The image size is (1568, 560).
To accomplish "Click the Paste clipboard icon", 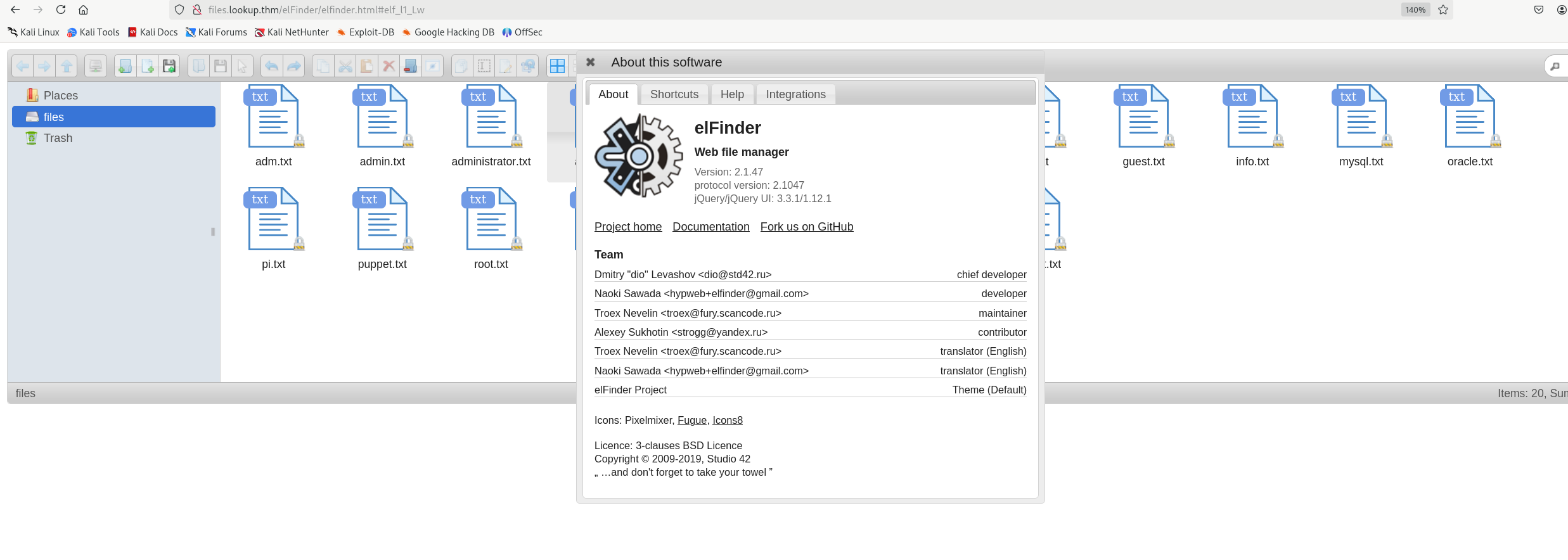I will (367, 66).
